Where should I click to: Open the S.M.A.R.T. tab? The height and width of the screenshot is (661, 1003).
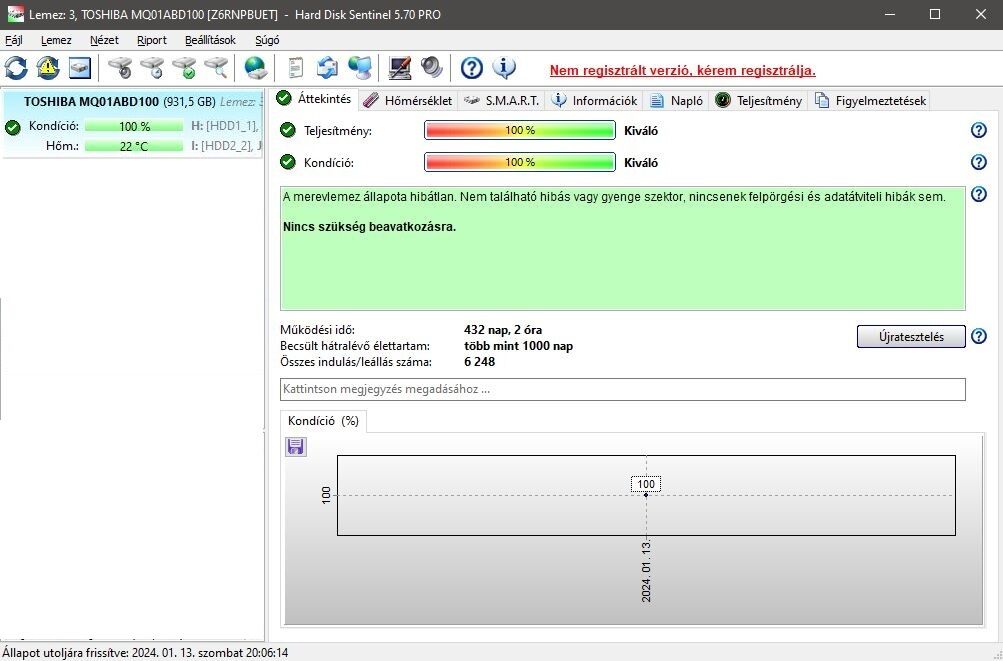(502, 100)
